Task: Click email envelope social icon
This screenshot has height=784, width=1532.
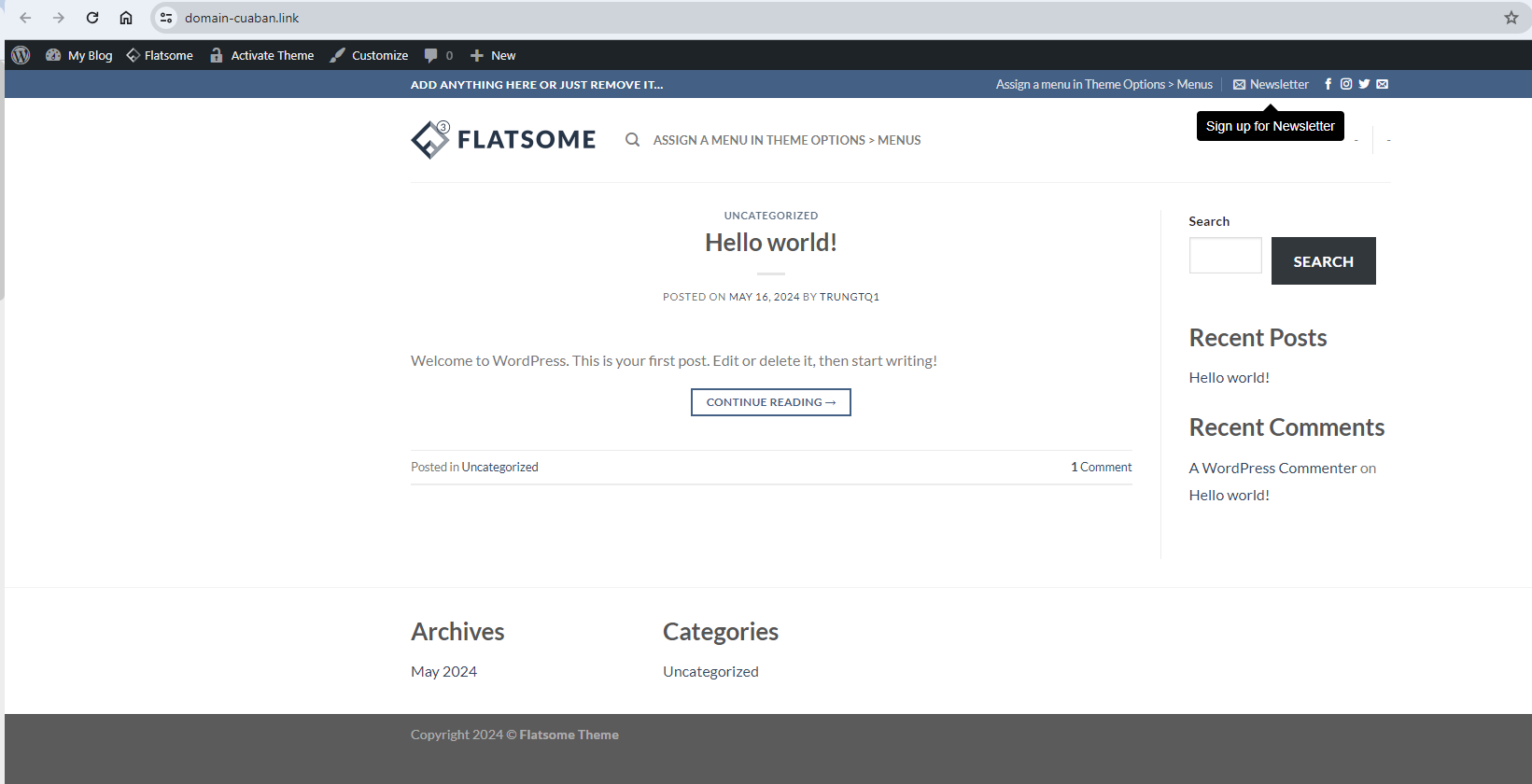Action: (x=1383, y=84)
